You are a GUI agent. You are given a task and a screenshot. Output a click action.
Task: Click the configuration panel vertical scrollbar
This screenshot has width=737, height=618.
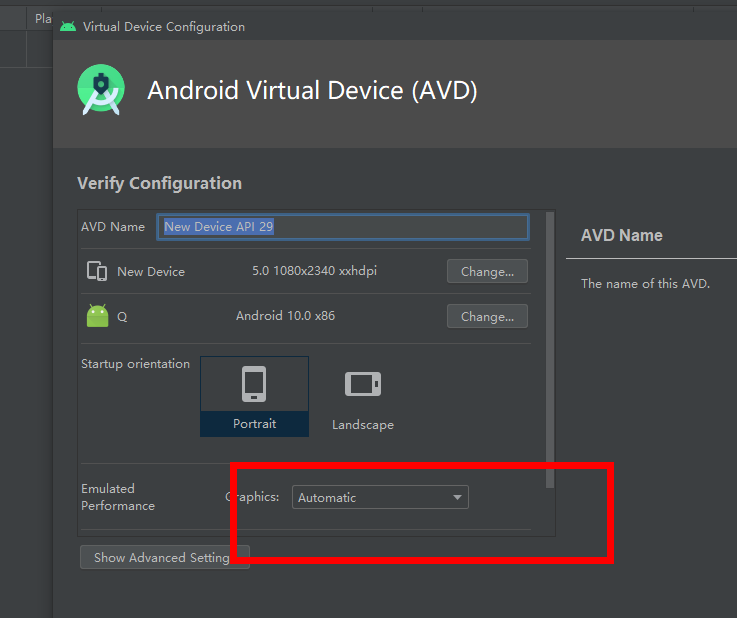[x=549, y=350]
